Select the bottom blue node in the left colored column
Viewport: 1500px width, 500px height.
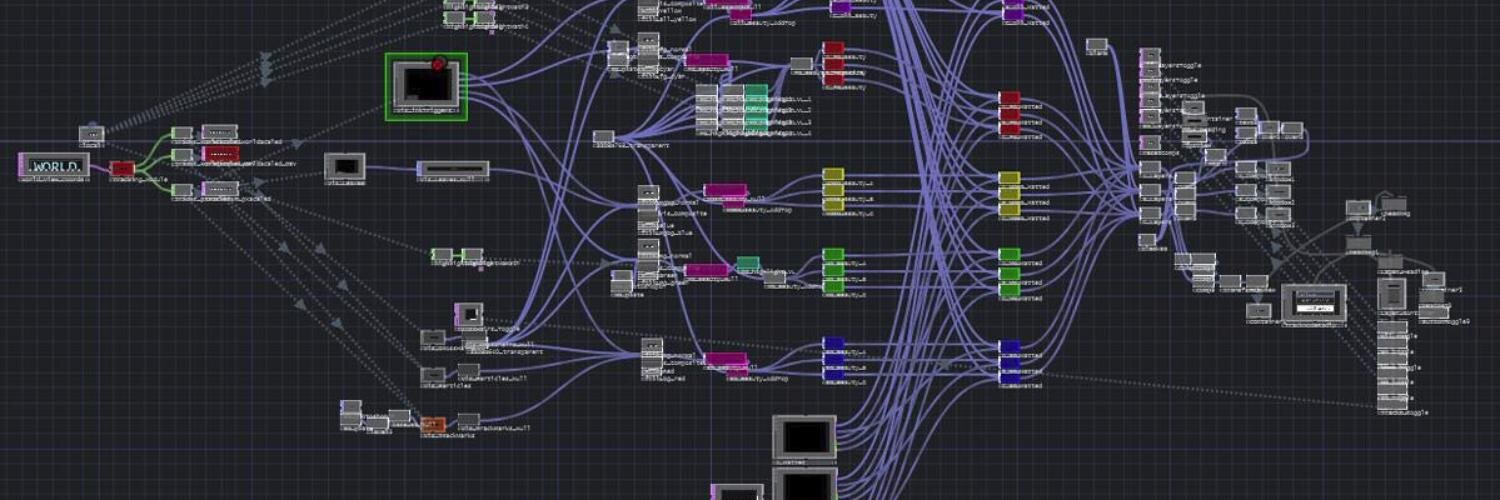click(x=833, y=373)
